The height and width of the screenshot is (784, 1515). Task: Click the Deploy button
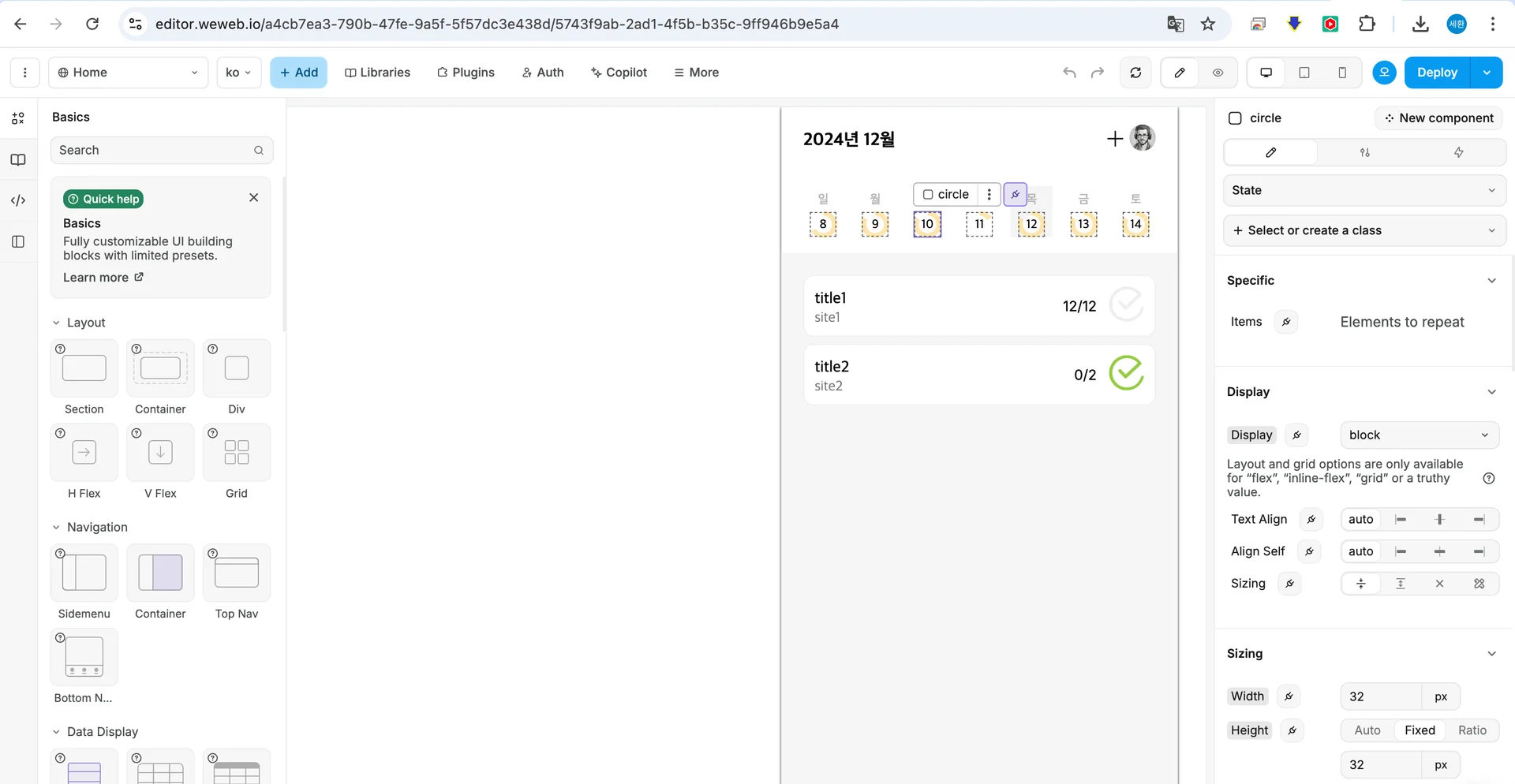click(1436, 73)
